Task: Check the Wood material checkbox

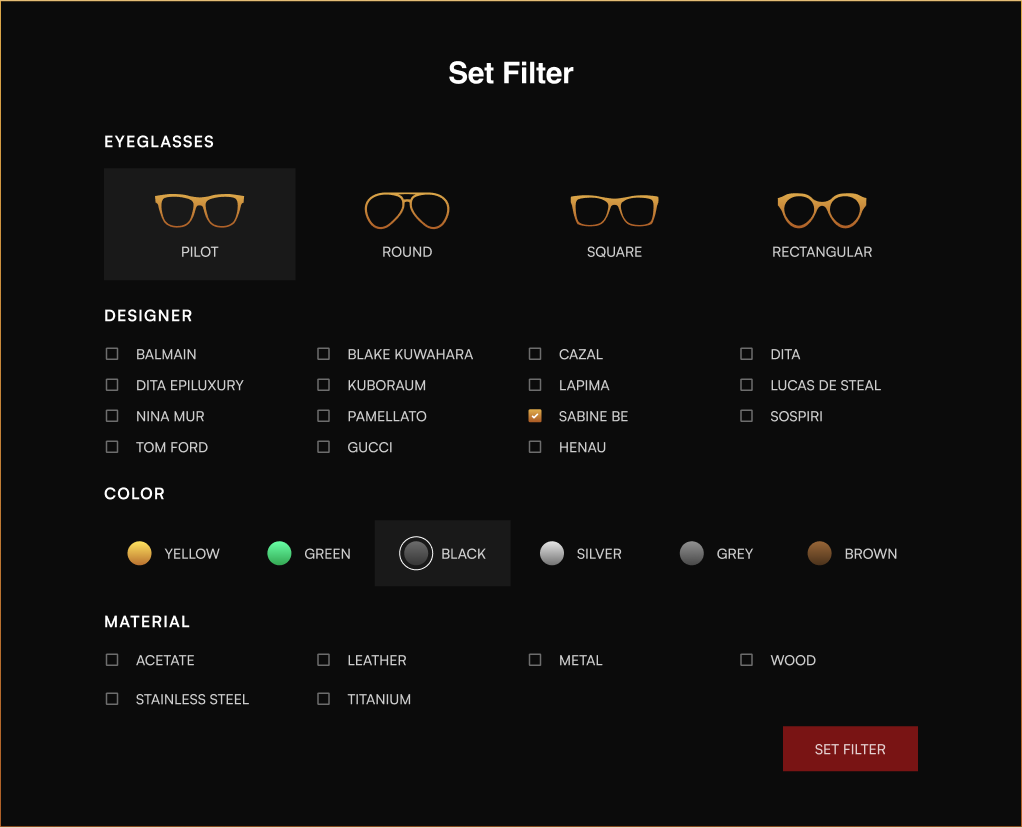Action: pos(746,660)
